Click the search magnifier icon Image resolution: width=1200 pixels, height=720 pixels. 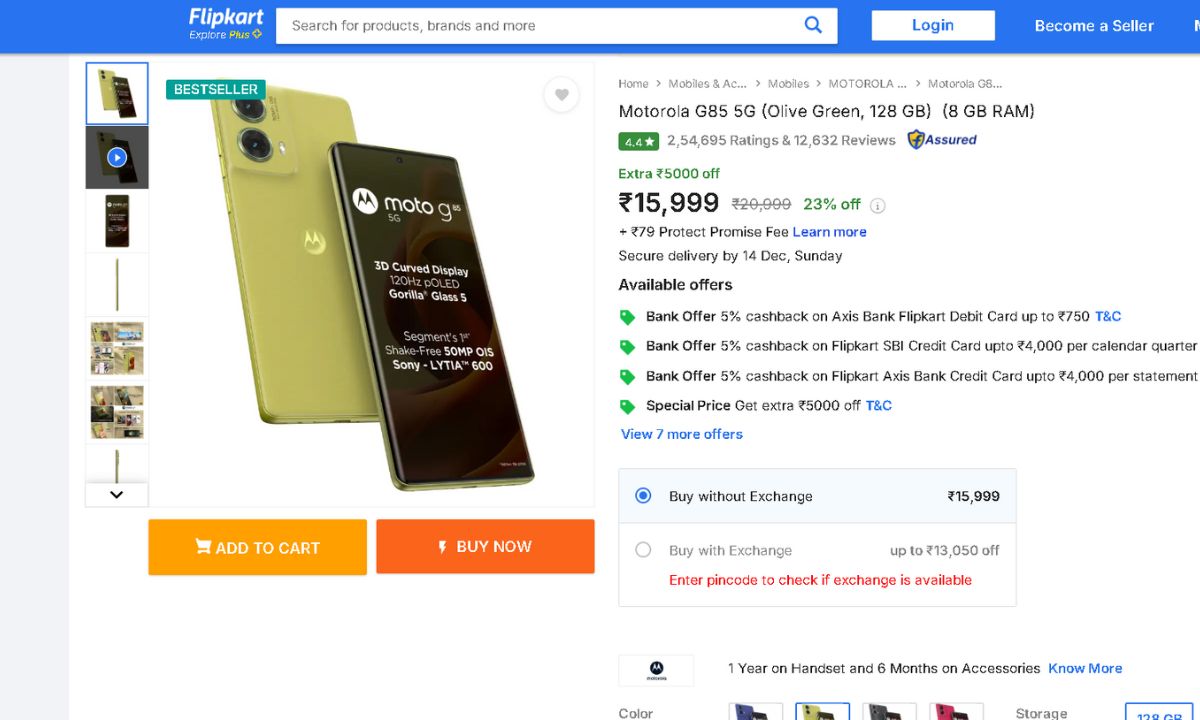(x=813, y=26)
